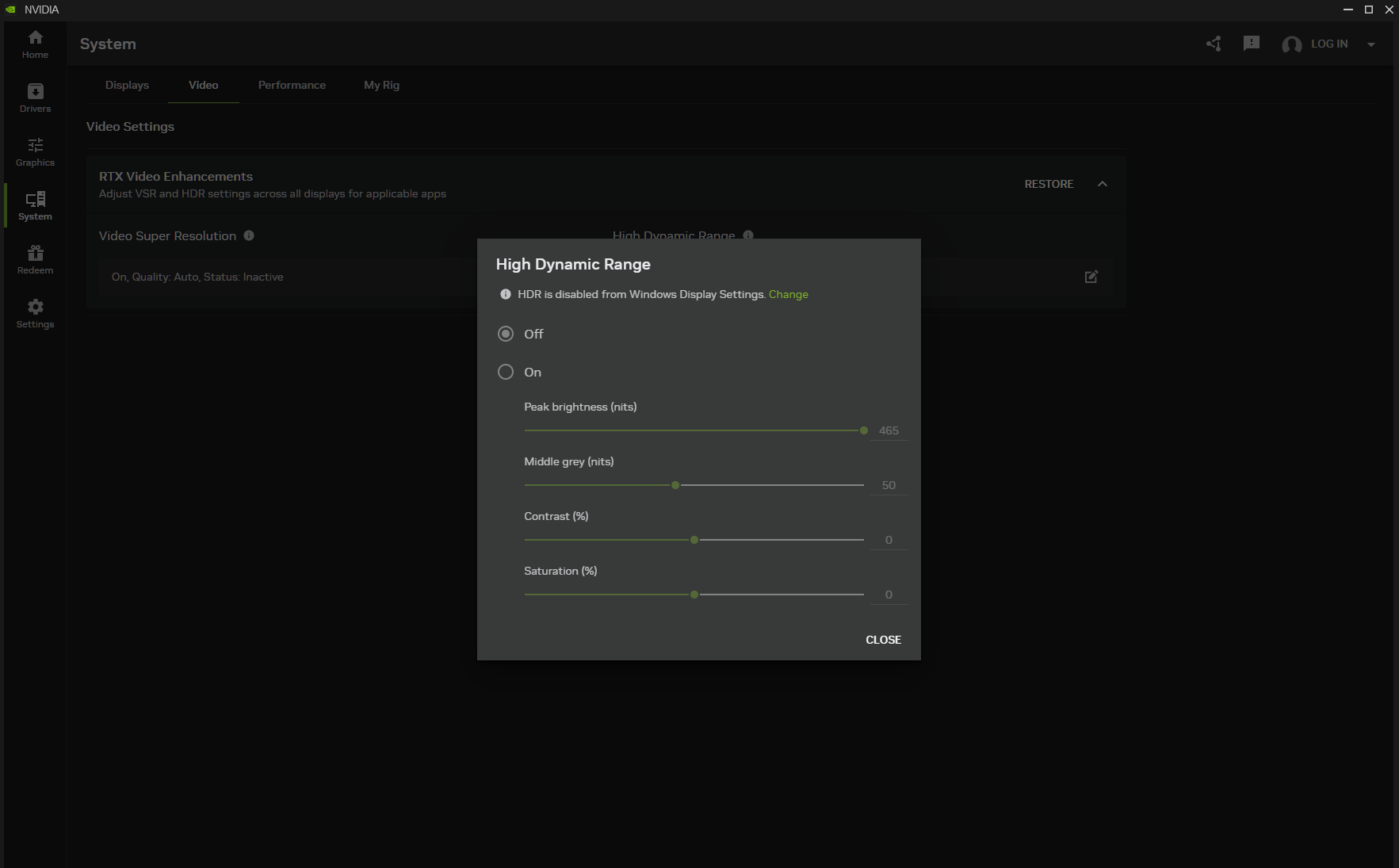
Task: Open the Graphics sidebar icon
Action: point(35,152)
